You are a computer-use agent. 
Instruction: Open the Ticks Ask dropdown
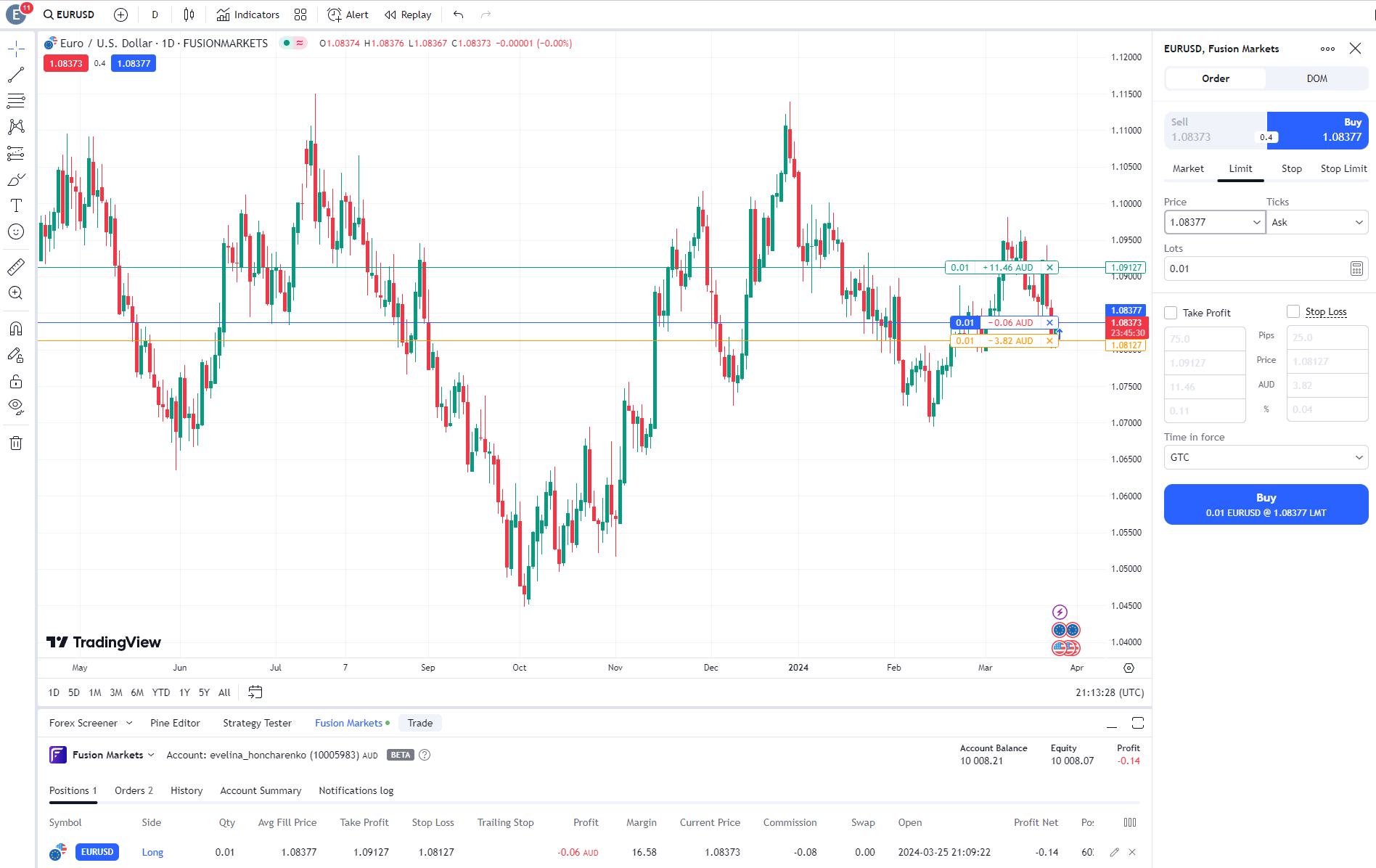[1317, 222]
